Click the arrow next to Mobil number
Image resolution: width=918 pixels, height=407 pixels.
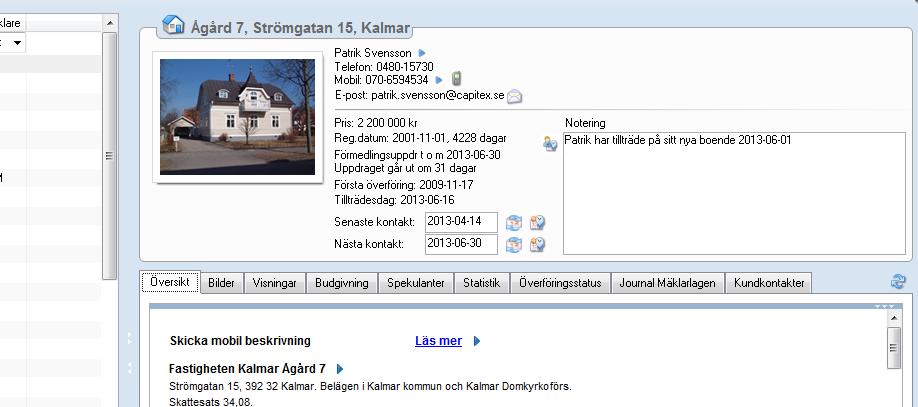click(x=439, y=80)
